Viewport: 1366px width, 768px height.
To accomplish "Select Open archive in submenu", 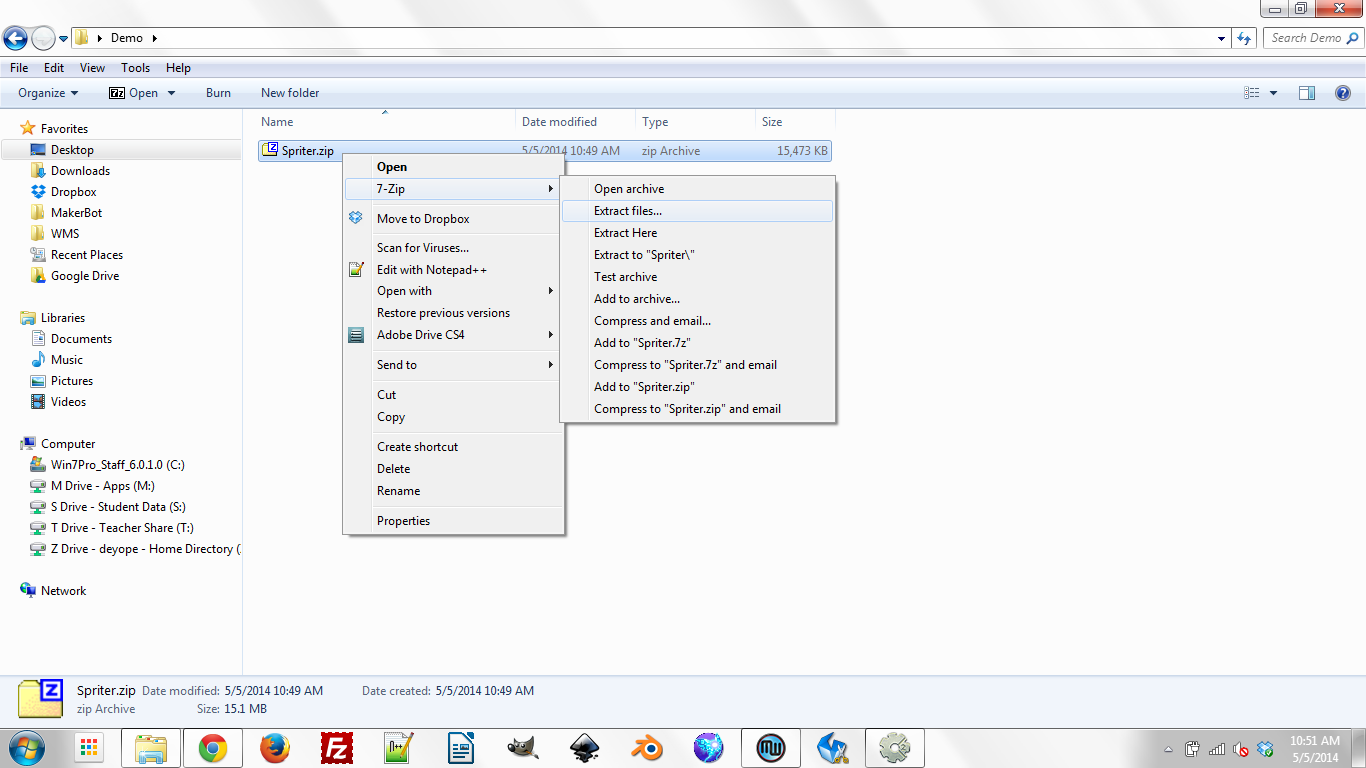I will click(697, 189).
